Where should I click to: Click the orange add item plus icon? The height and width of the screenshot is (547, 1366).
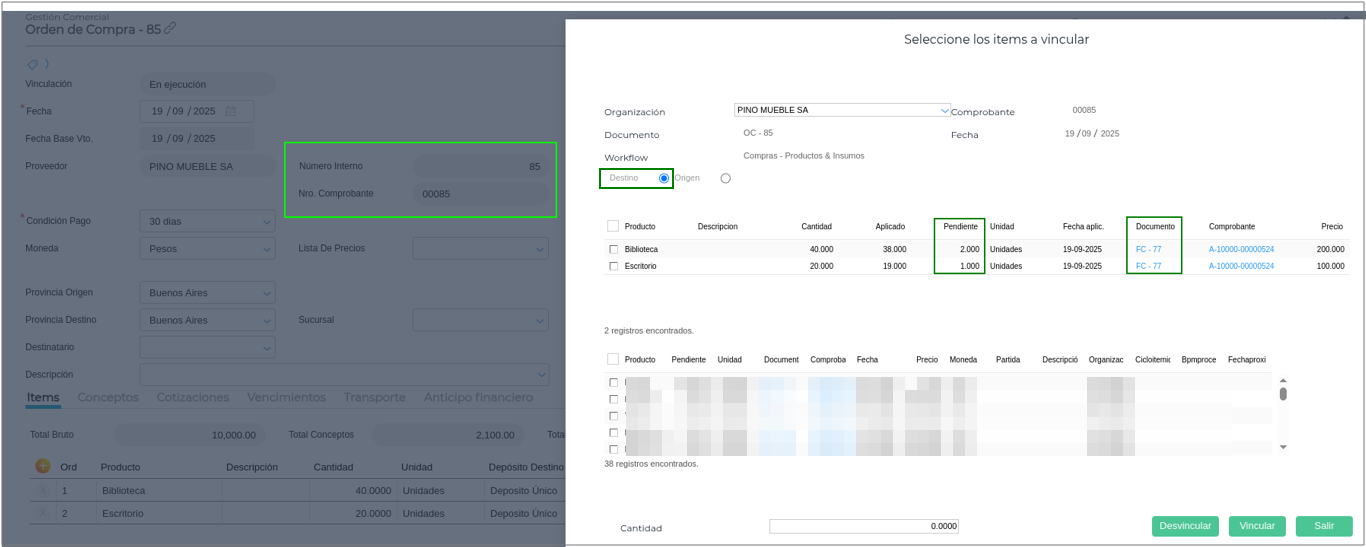[43, 466]
